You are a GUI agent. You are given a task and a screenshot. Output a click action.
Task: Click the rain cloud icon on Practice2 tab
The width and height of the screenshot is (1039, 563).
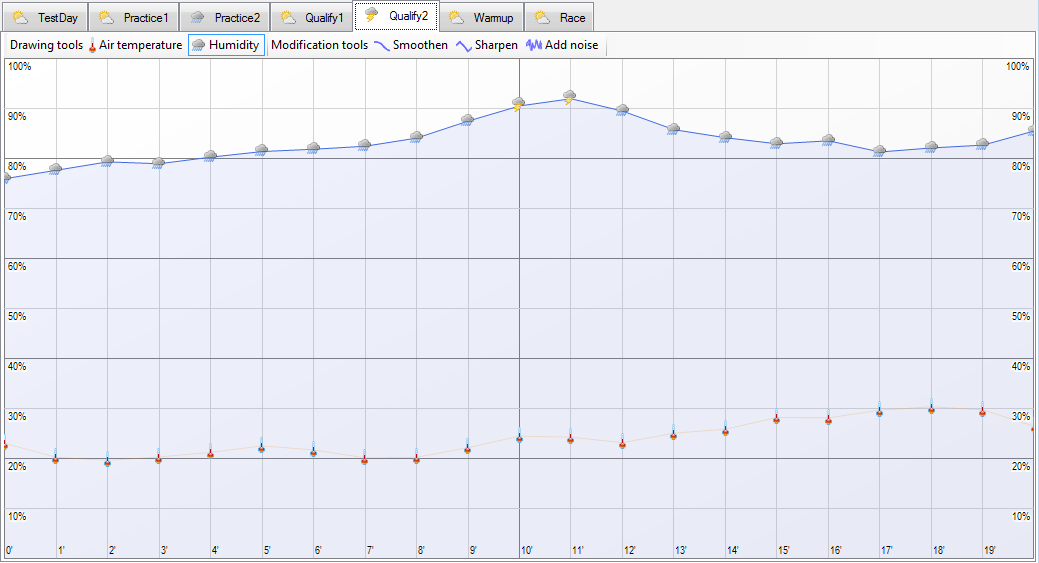coord(197,18)
